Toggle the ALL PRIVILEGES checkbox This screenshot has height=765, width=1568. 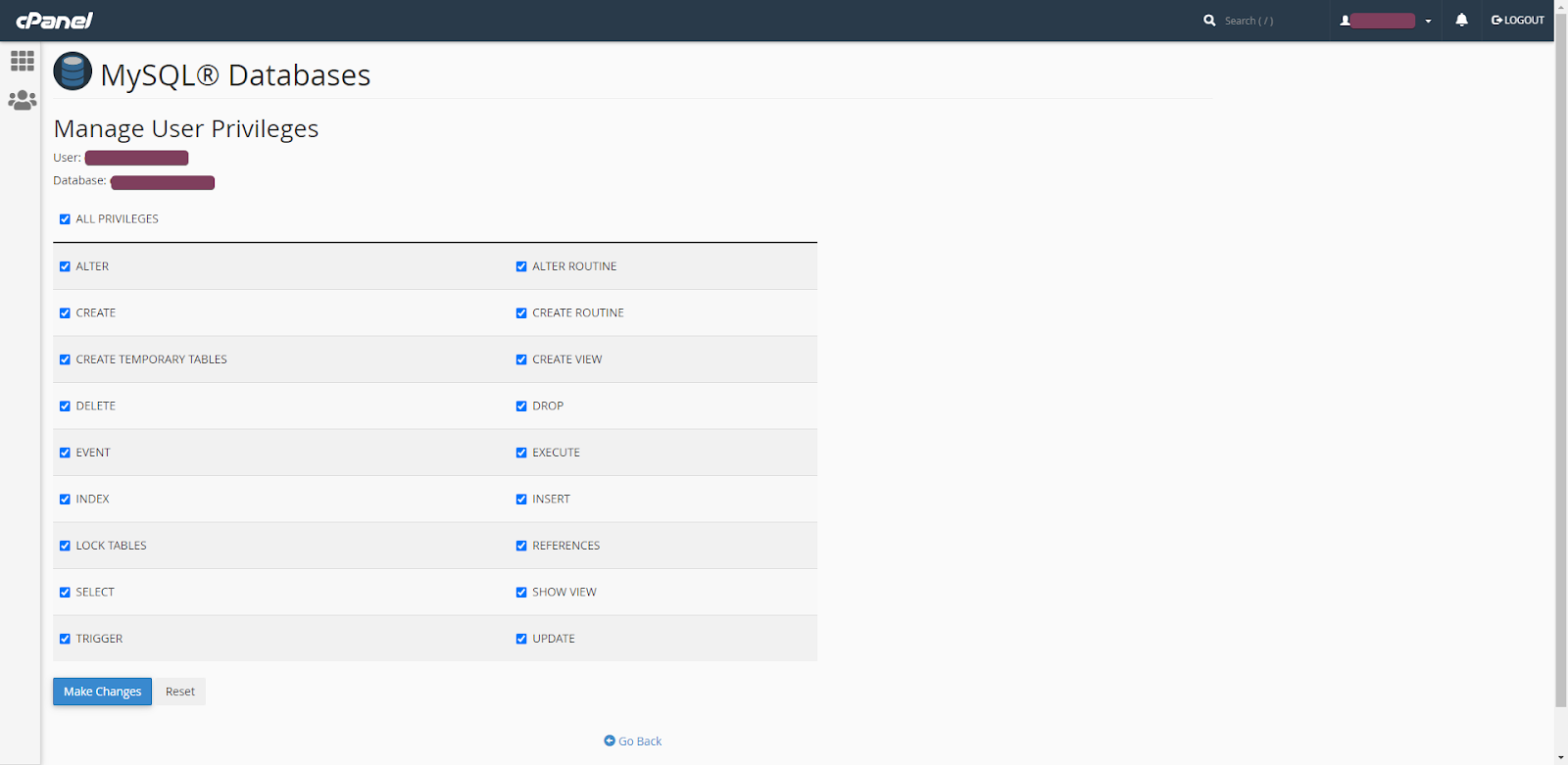point(65,219)
